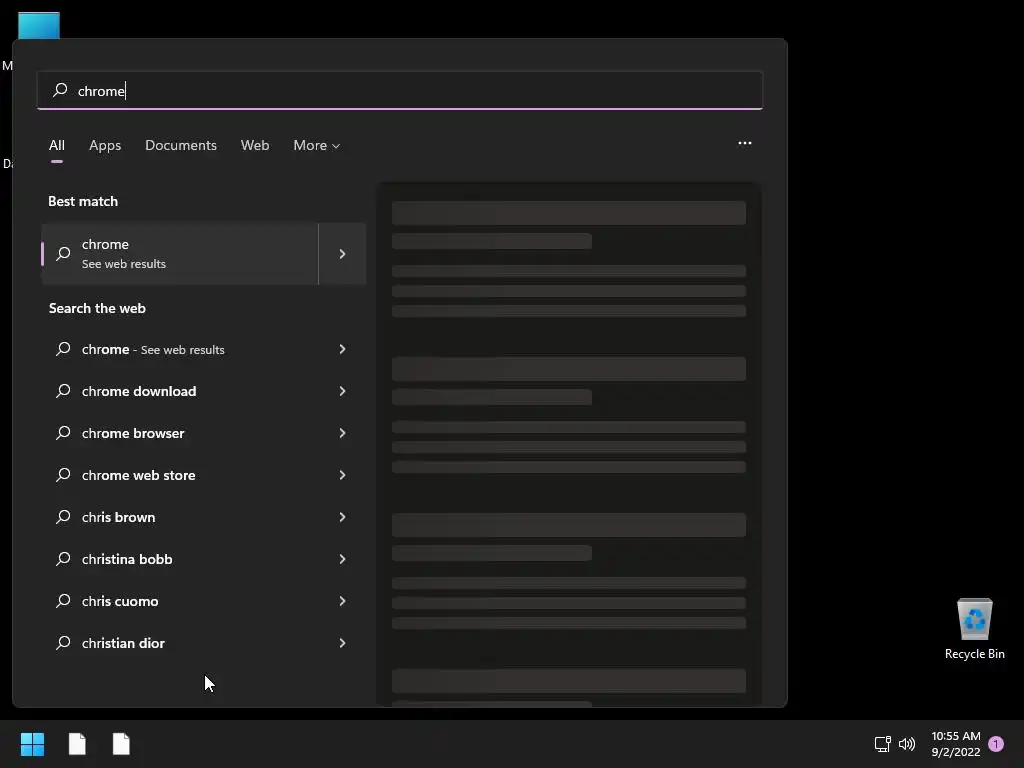Select the partially hidden desktop icon at top-left
Screen dimensions: 1024x768
(39, 25)
